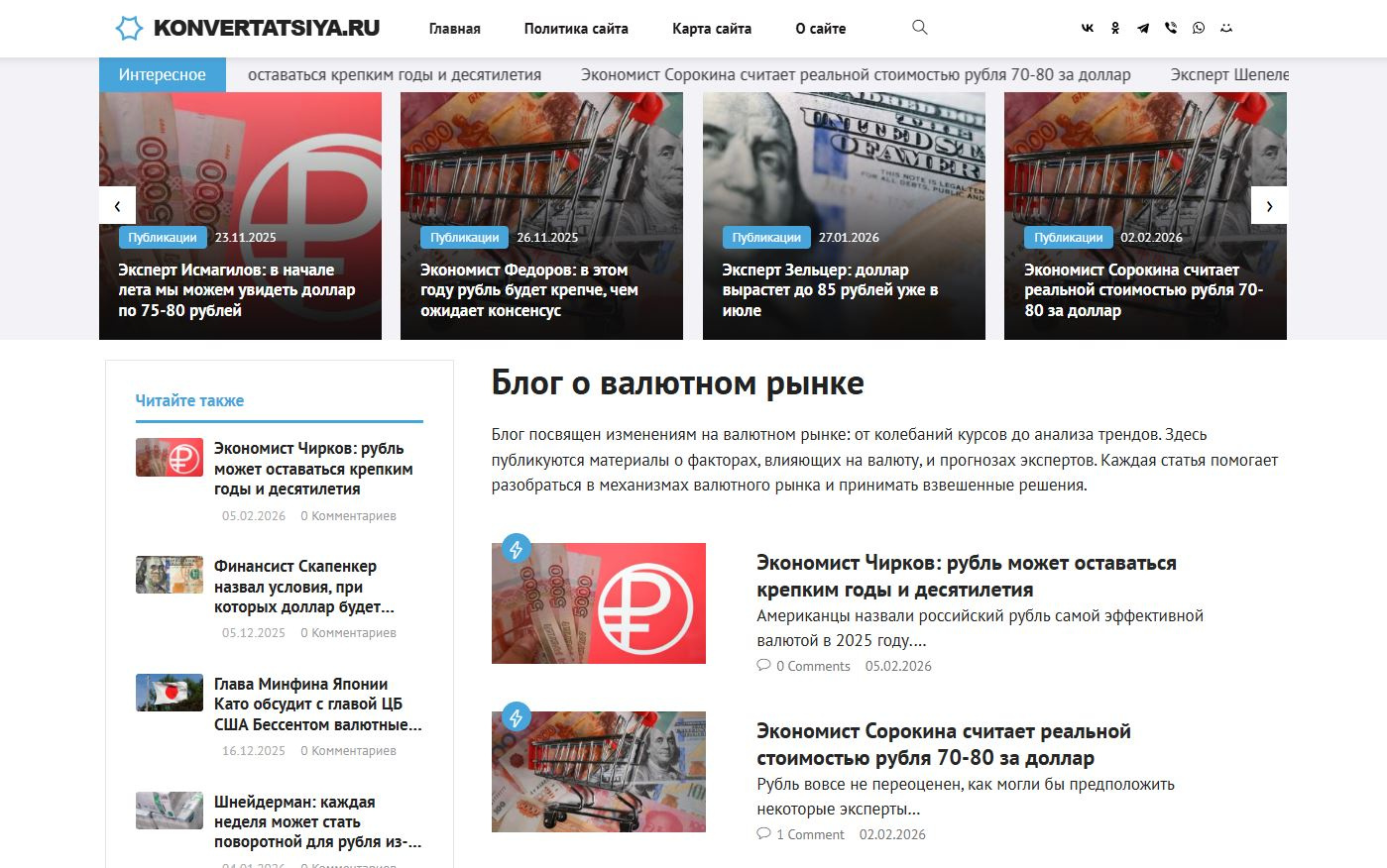Screen dimensions: 1387x868
Task: Open the search magnifier icon
Action: [920, 28]
